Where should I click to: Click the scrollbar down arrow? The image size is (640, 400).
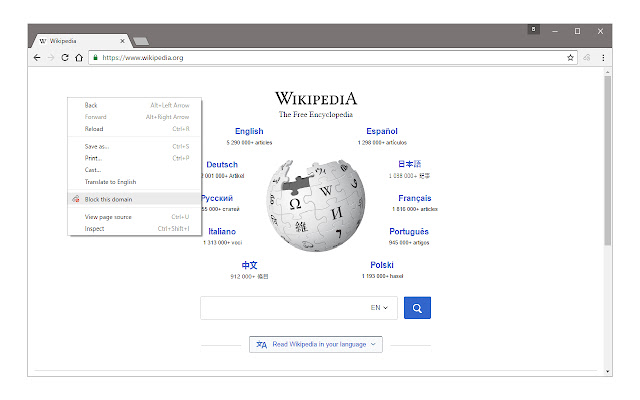tap(608, 372)
